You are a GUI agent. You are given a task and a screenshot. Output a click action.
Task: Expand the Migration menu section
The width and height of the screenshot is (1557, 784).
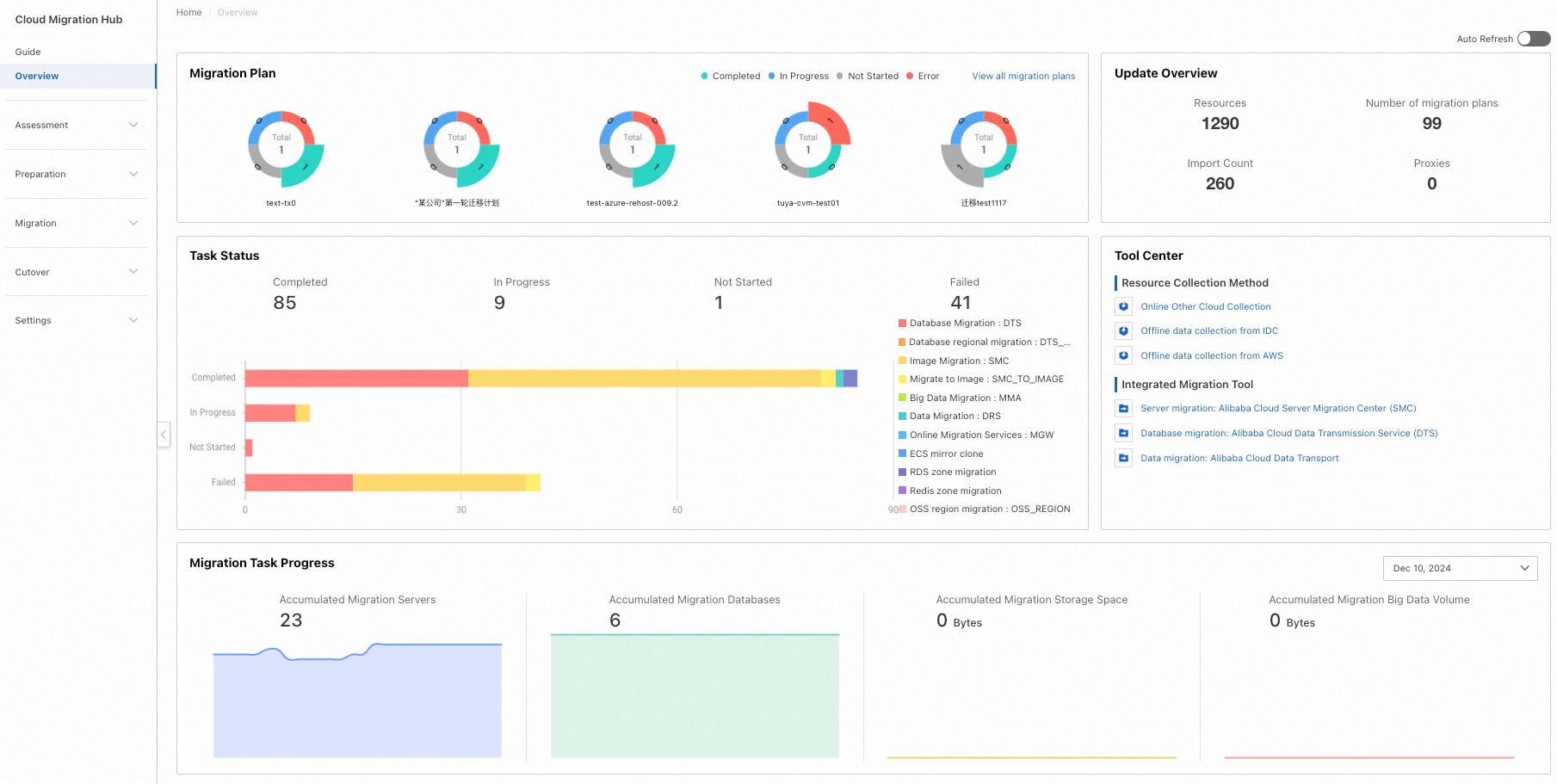[77, 223]
